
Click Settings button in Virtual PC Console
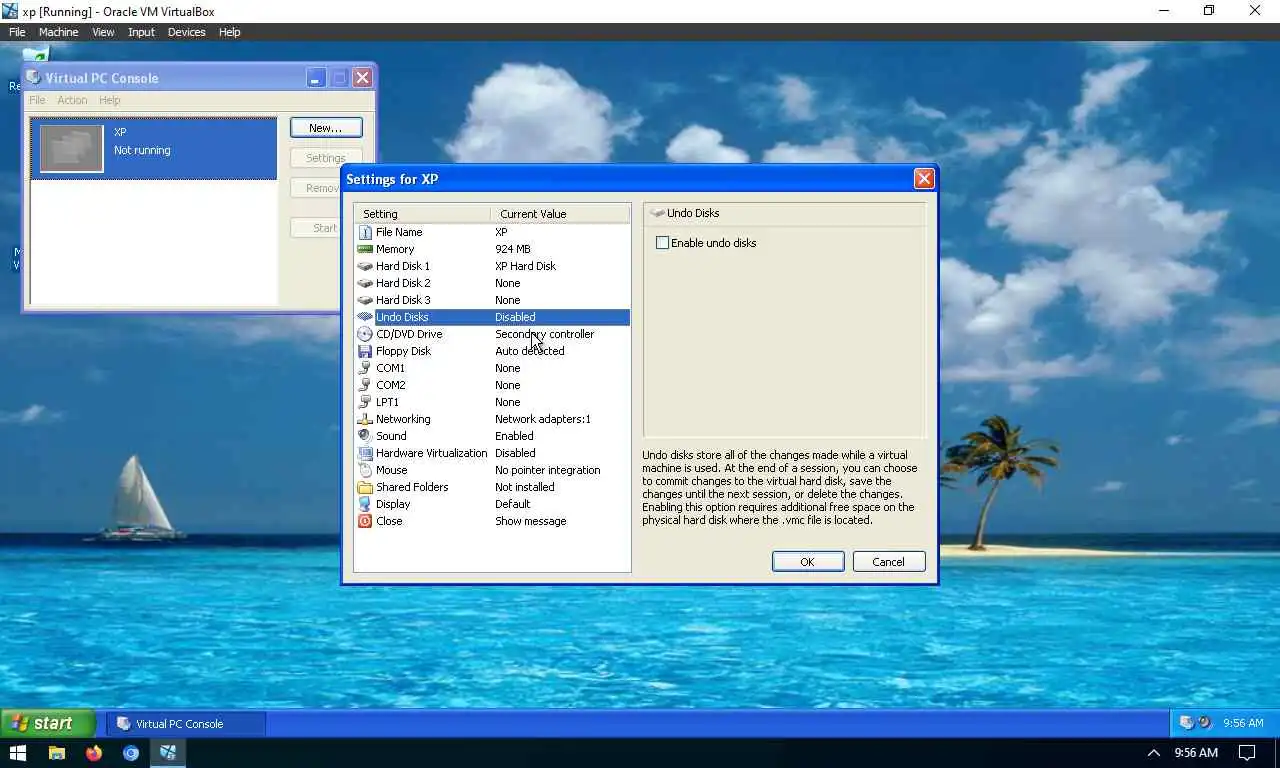tap(326, 158)
